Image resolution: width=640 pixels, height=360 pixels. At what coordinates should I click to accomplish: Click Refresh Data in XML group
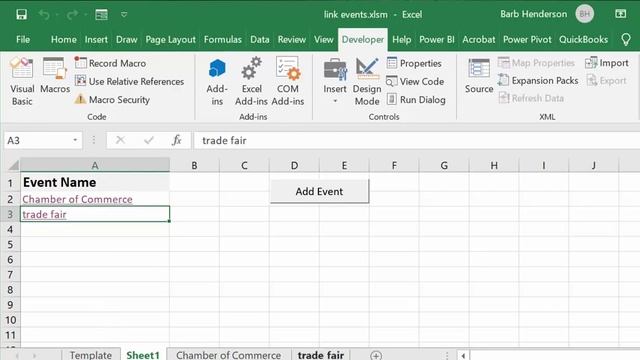[531, 98]
